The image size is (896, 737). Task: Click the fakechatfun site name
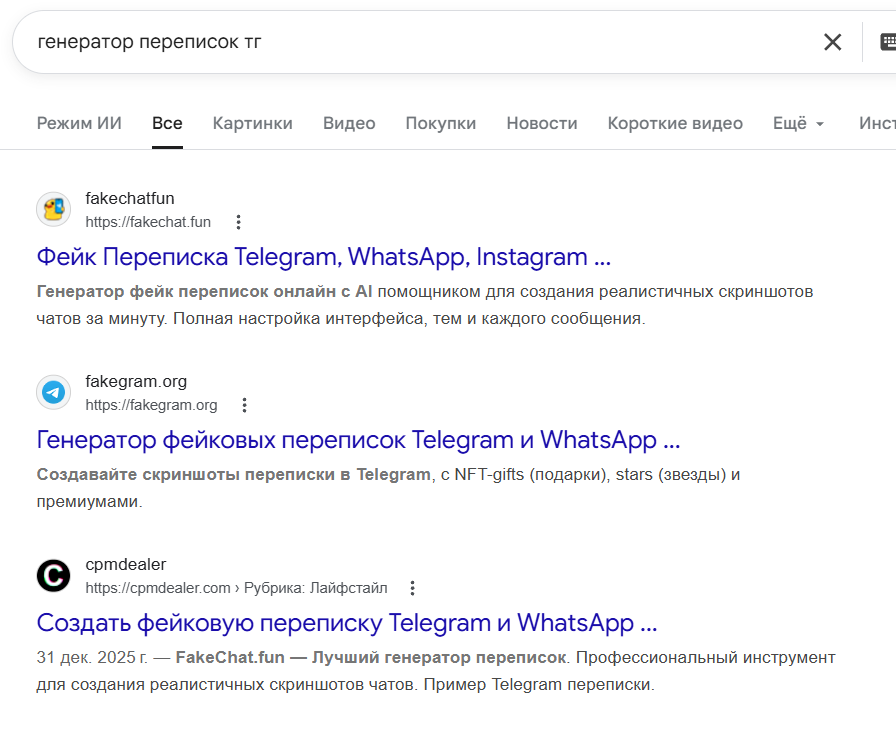tap(130, 198)
